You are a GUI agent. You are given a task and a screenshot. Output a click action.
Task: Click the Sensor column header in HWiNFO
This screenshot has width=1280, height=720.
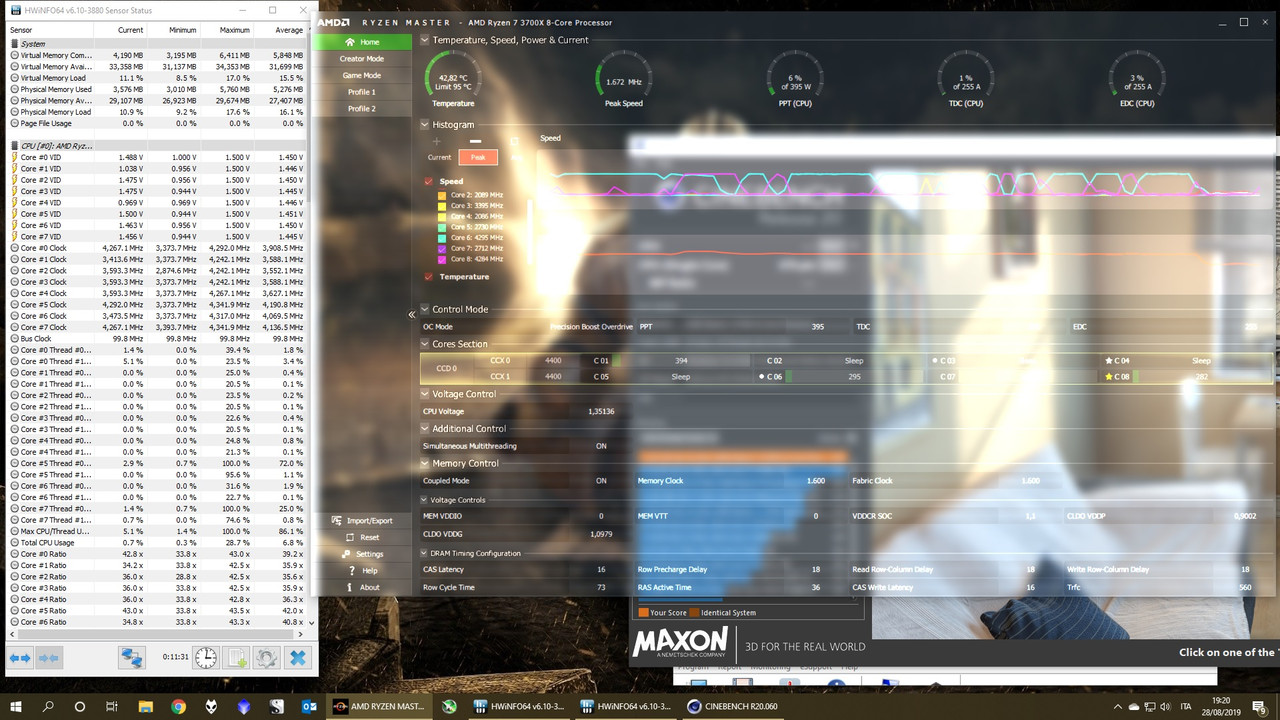50,30
